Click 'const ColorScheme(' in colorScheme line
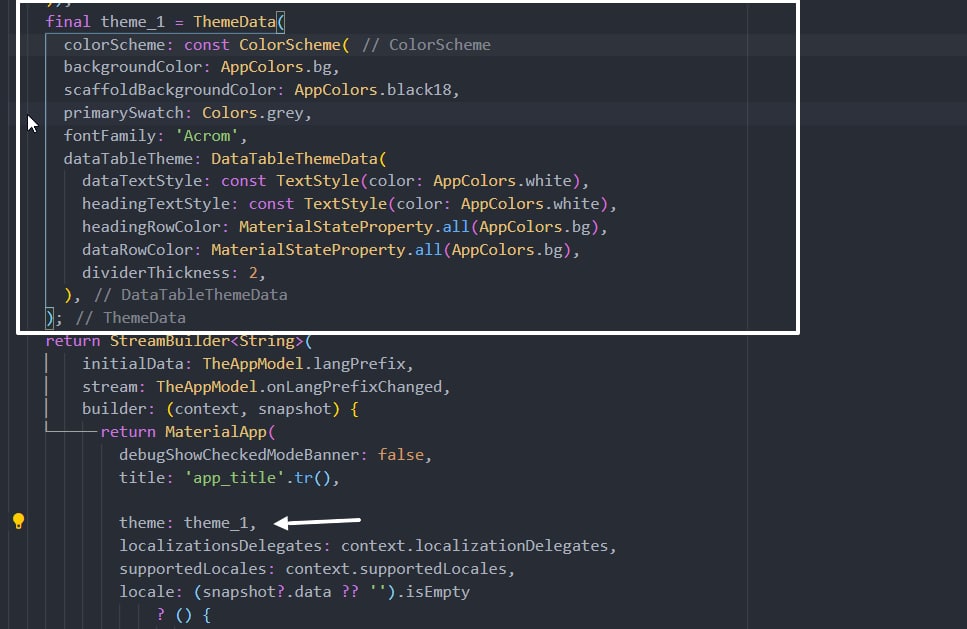The width and height of the screenshot is (967, 629). 266,44
